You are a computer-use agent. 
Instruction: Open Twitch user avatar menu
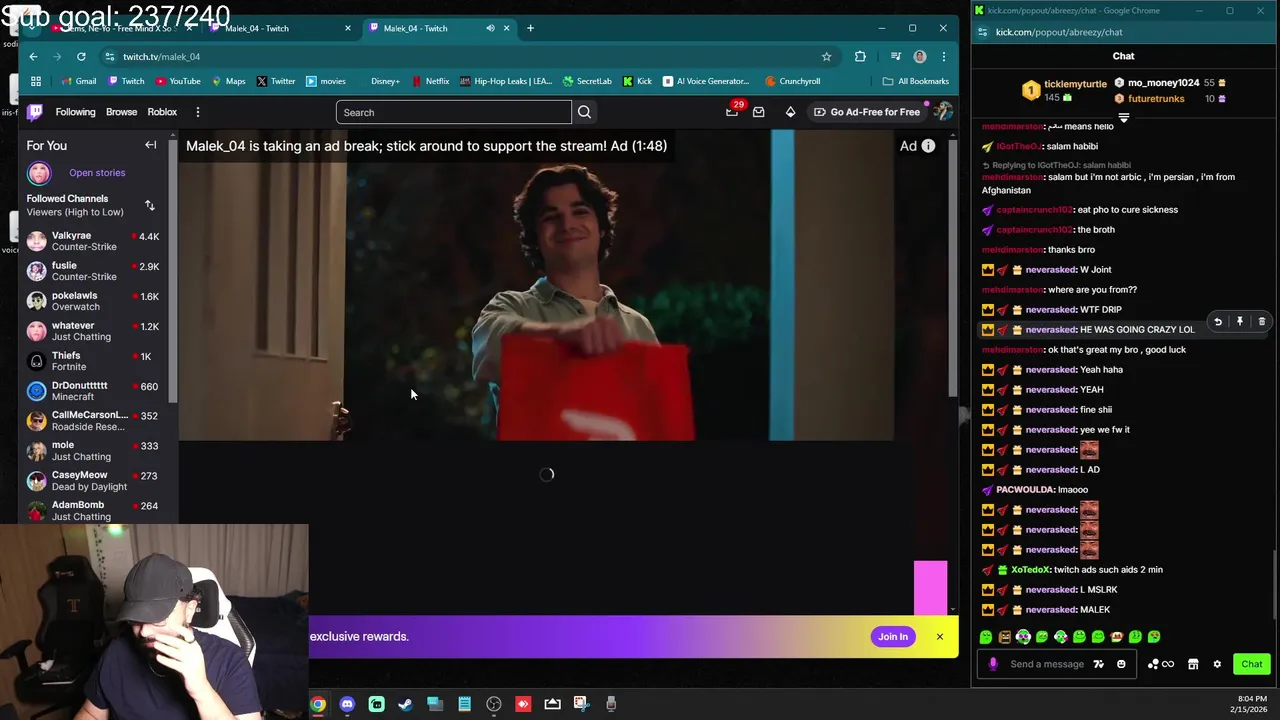click(x=943, y=112)
